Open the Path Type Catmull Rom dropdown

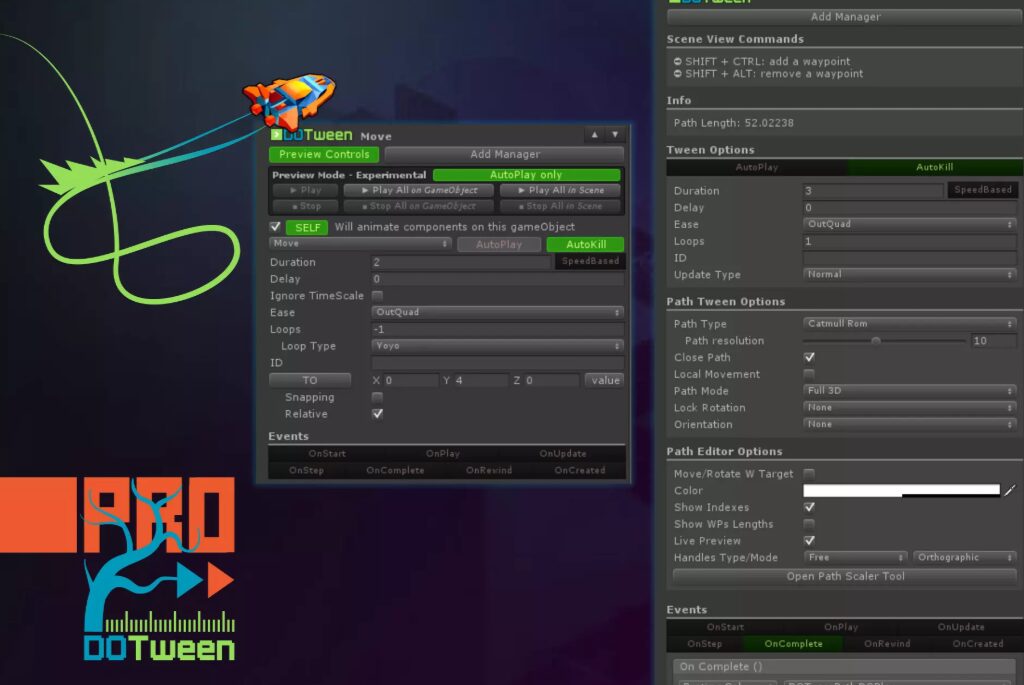[x=909, y=324]
